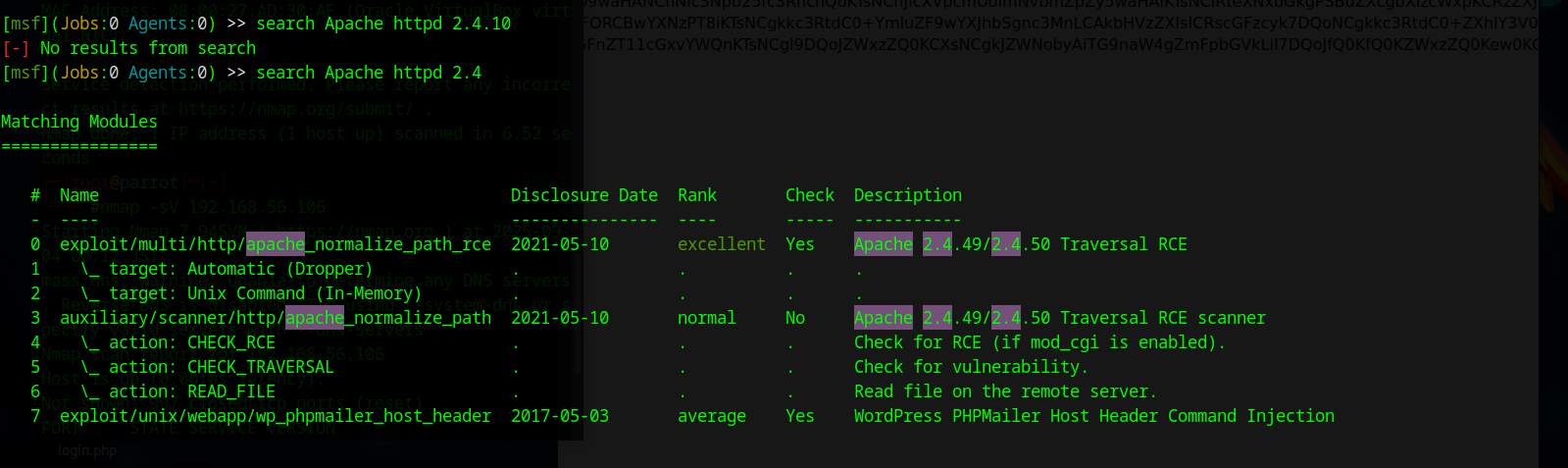Click 'Apache 2.4.49/2.4.50 Traversal RCE scanner' description

pyautogui.click(x=1060, y=318)
